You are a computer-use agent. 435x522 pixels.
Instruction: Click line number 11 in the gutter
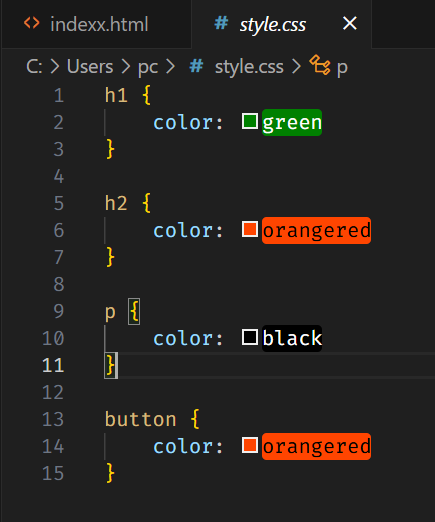pos(53,365)
